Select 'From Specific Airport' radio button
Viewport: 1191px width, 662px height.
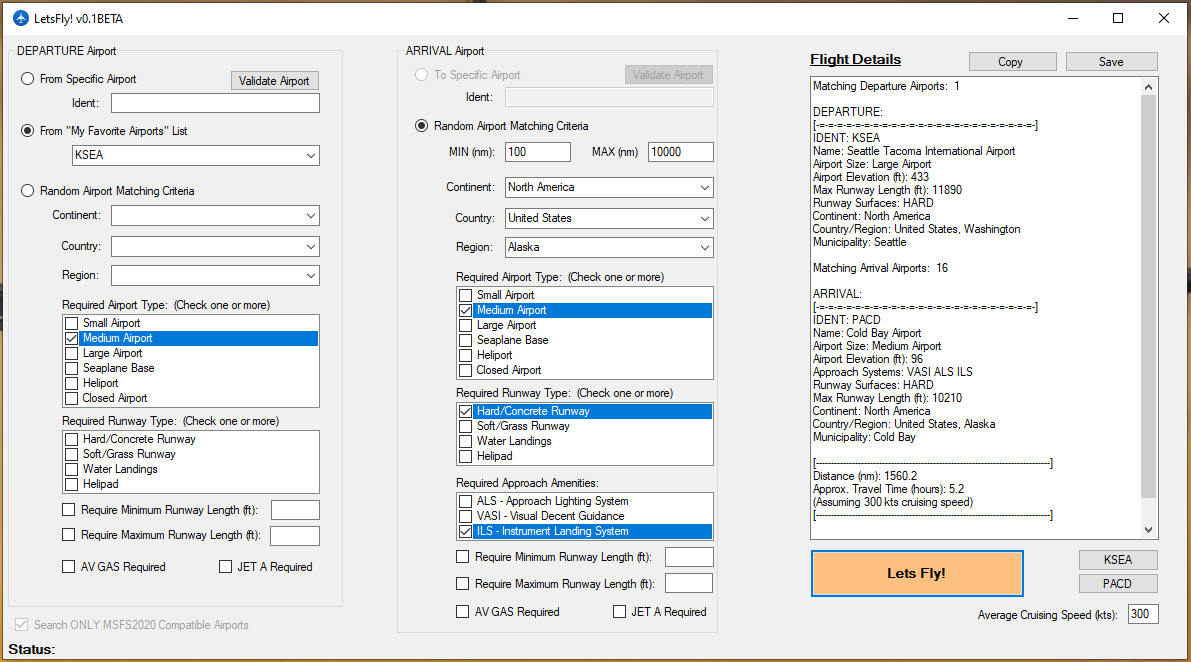pyautogui.click(x=28, y=79)
